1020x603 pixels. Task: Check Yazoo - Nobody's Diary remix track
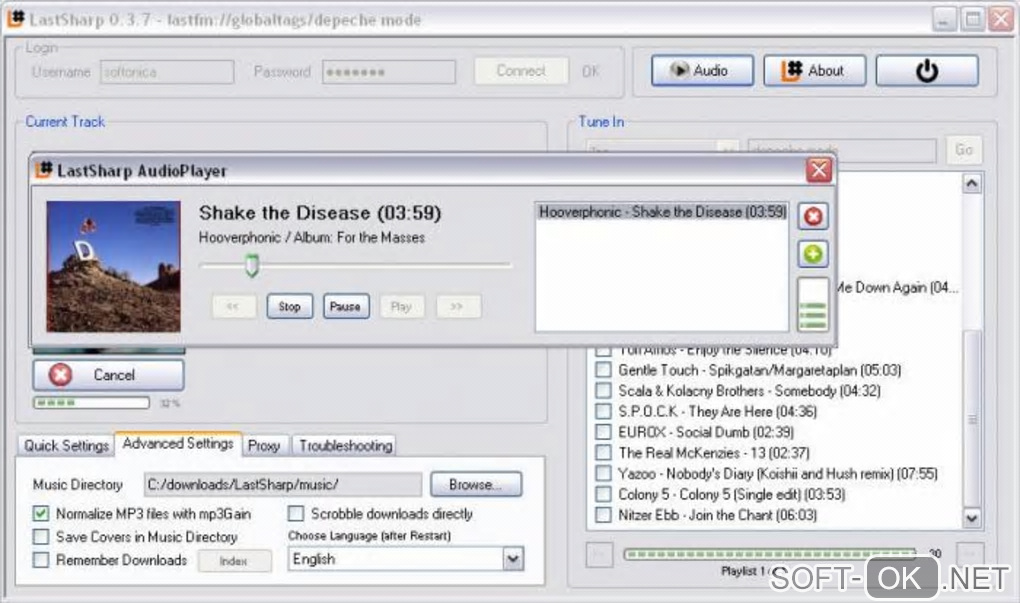pos(604,474)
